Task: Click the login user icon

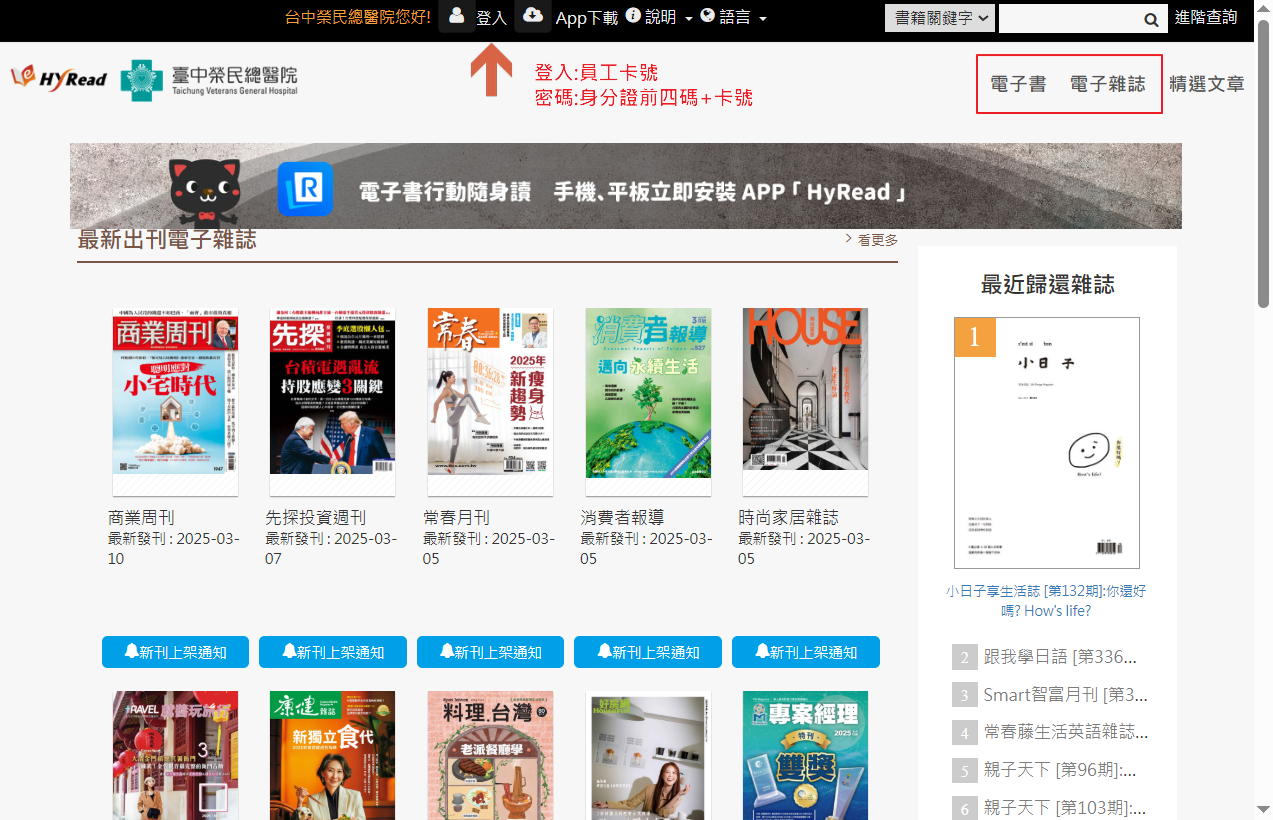Action: point(457,16)
